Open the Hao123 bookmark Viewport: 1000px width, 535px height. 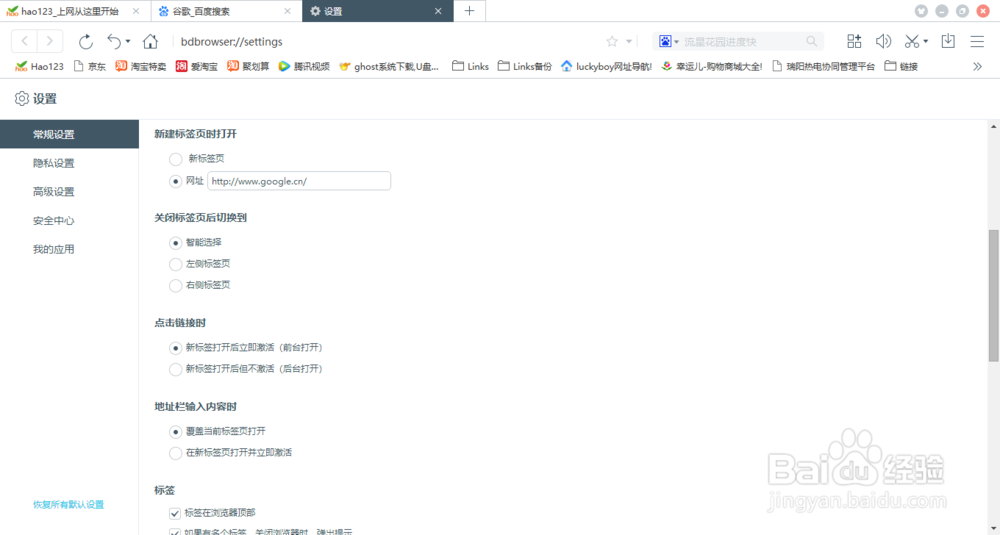40,66
